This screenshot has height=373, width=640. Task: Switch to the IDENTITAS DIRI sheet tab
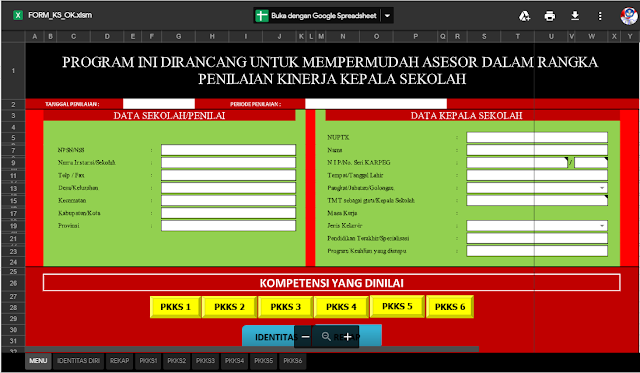click(x=78, y=361)
